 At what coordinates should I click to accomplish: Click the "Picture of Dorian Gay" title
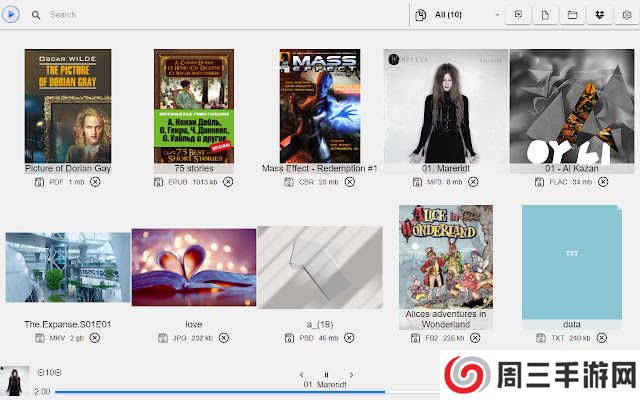(68, 168)
